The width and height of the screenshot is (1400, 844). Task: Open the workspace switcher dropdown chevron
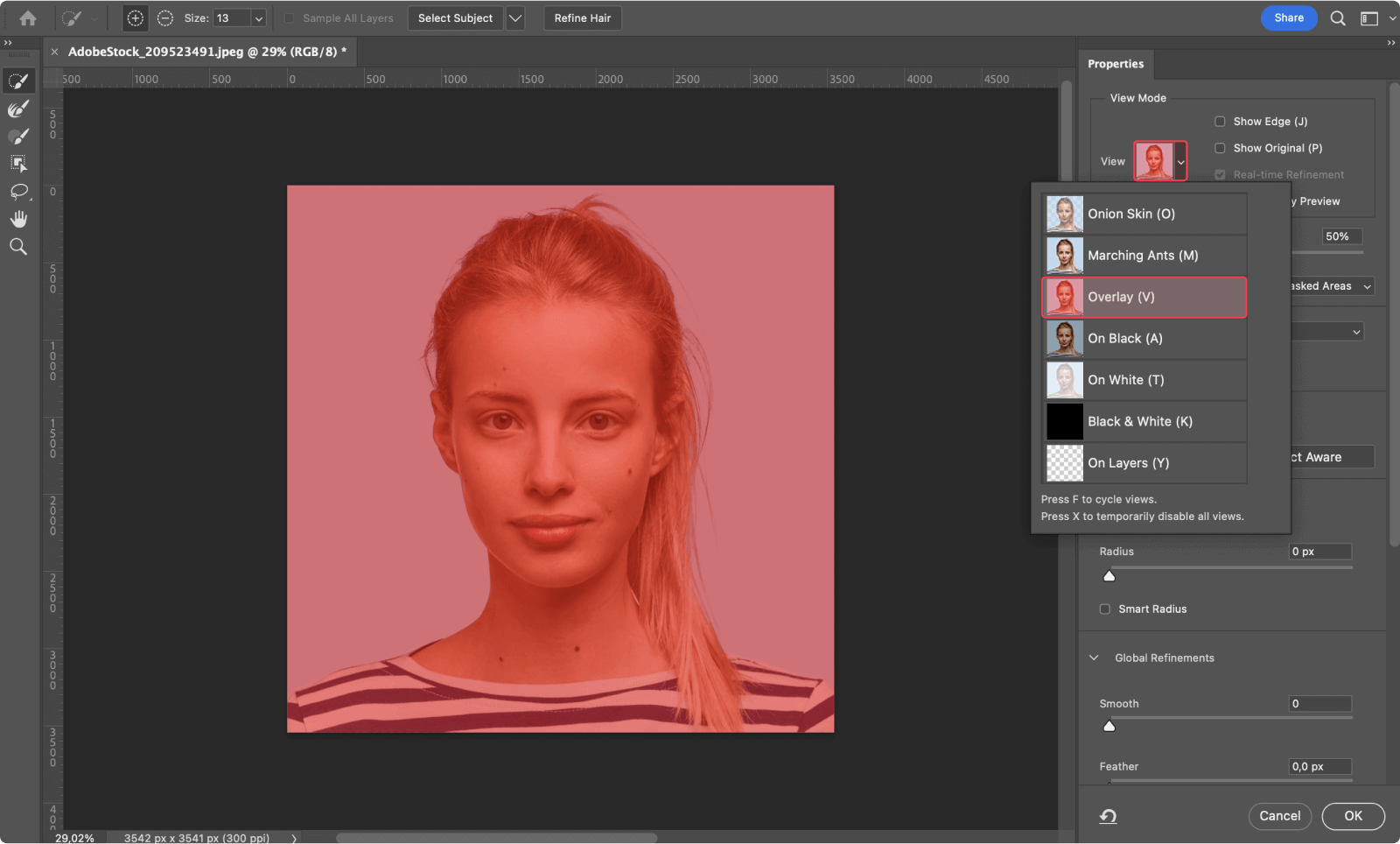[1392, 18]
